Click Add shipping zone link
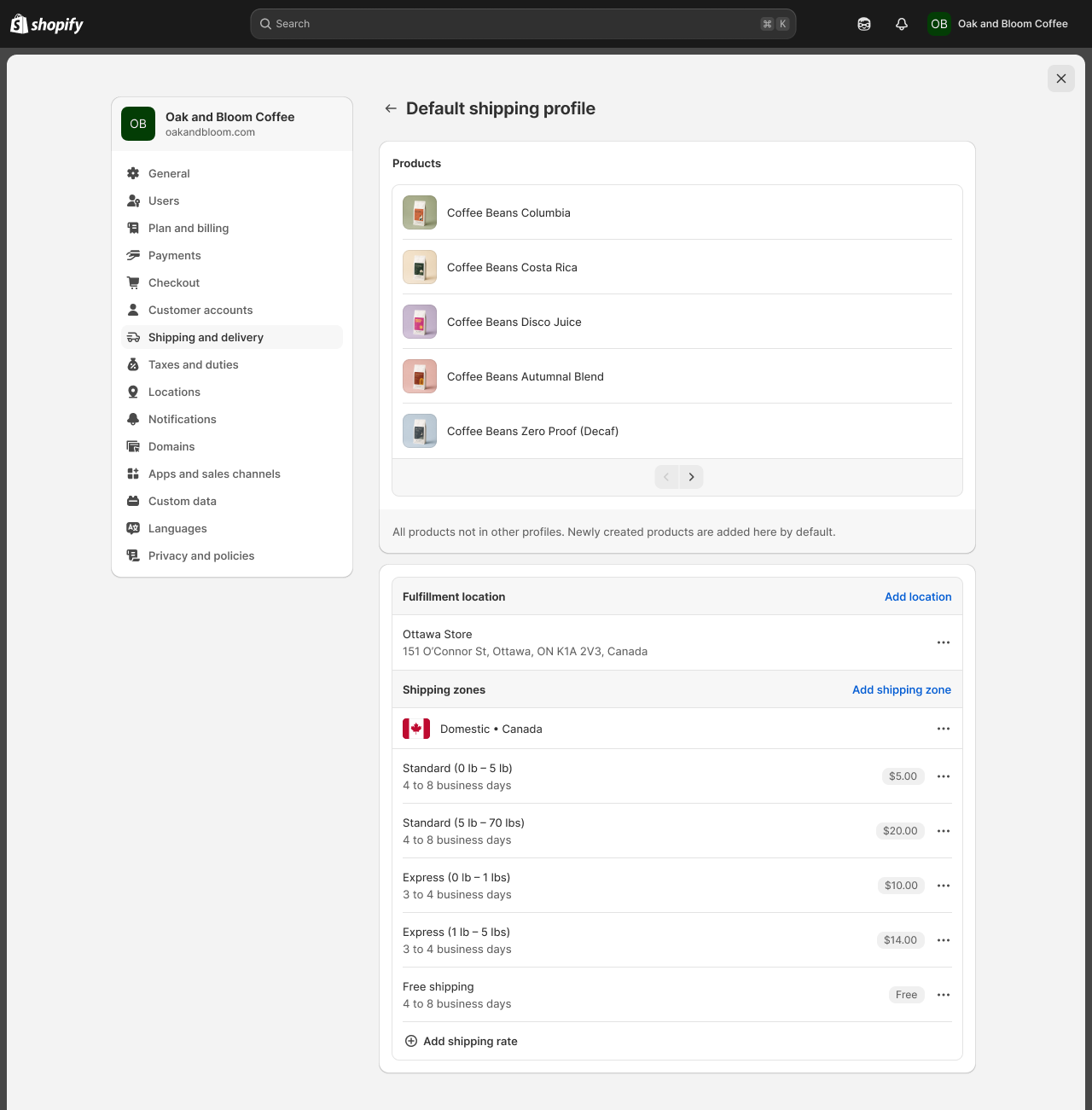The image size is (1092, 1110). point(902,689)
